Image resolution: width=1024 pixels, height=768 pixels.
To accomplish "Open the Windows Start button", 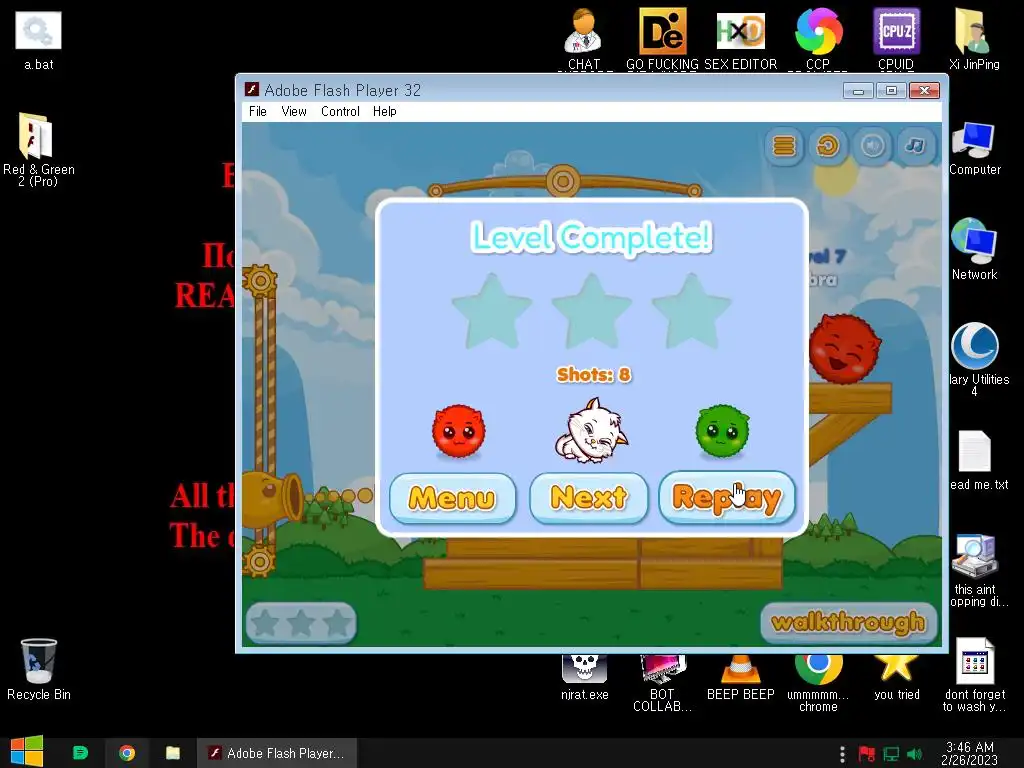I will point(27,752).
